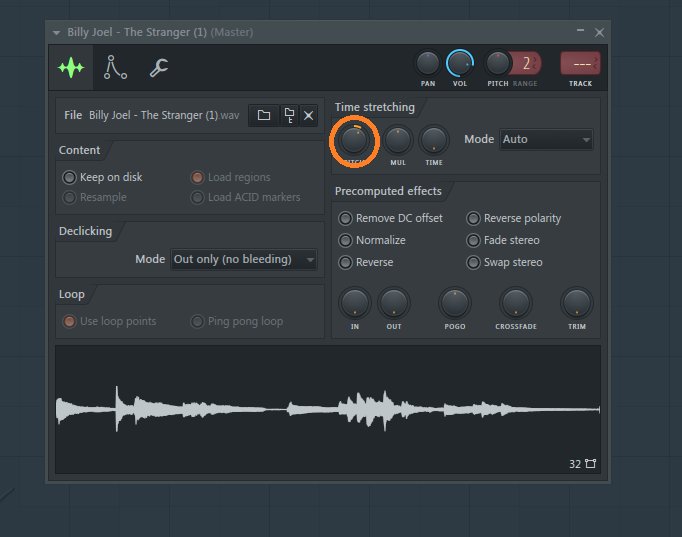Open the miscellaneous wrench settings tab
682x537 pixels.
[x=159, y=68]
